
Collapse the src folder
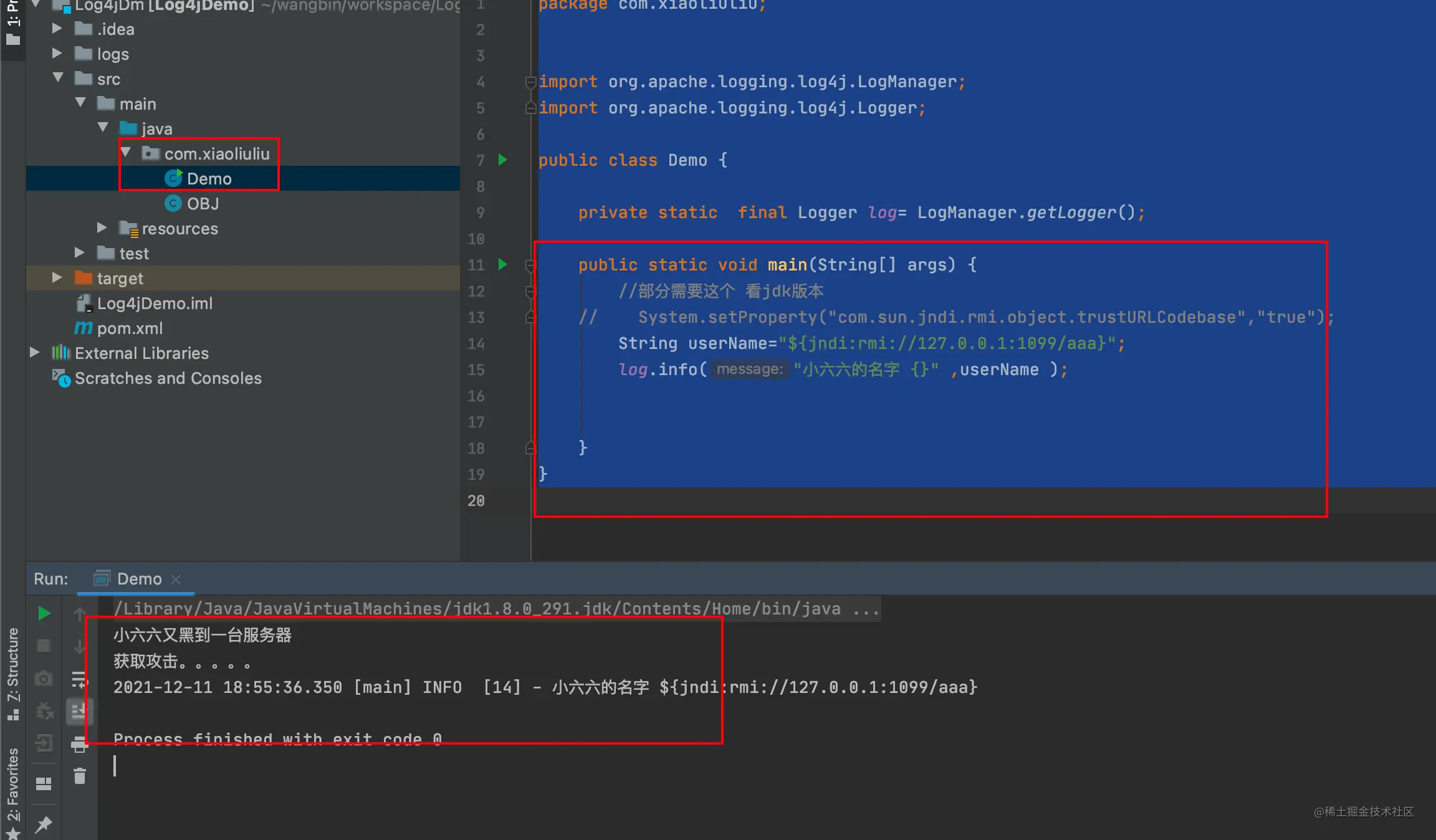58,78
